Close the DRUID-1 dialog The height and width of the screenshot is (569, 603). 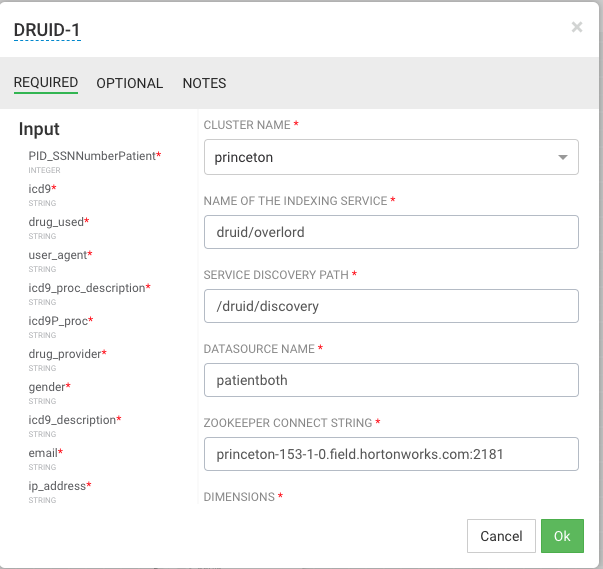pos(576,27)
